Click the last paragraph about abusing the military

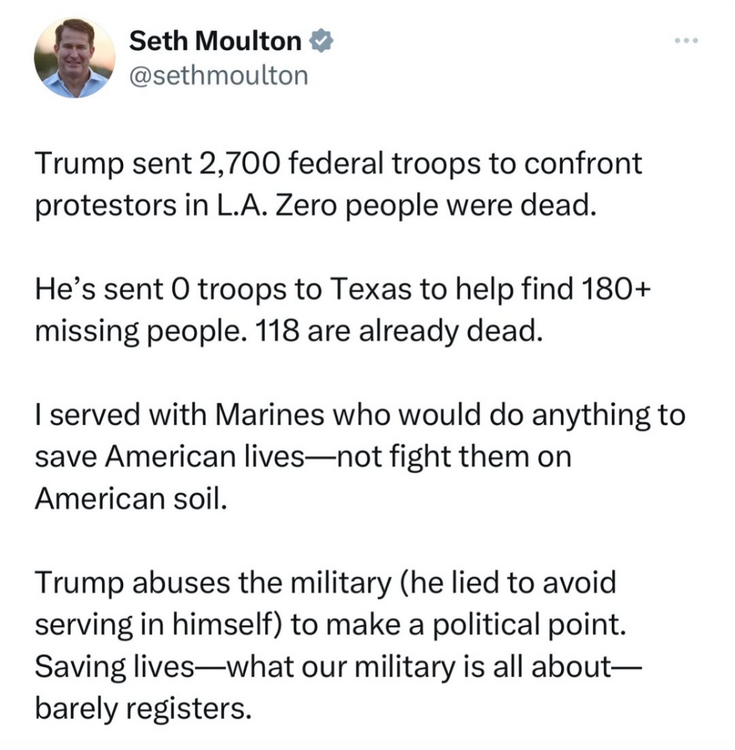(340, 643)
